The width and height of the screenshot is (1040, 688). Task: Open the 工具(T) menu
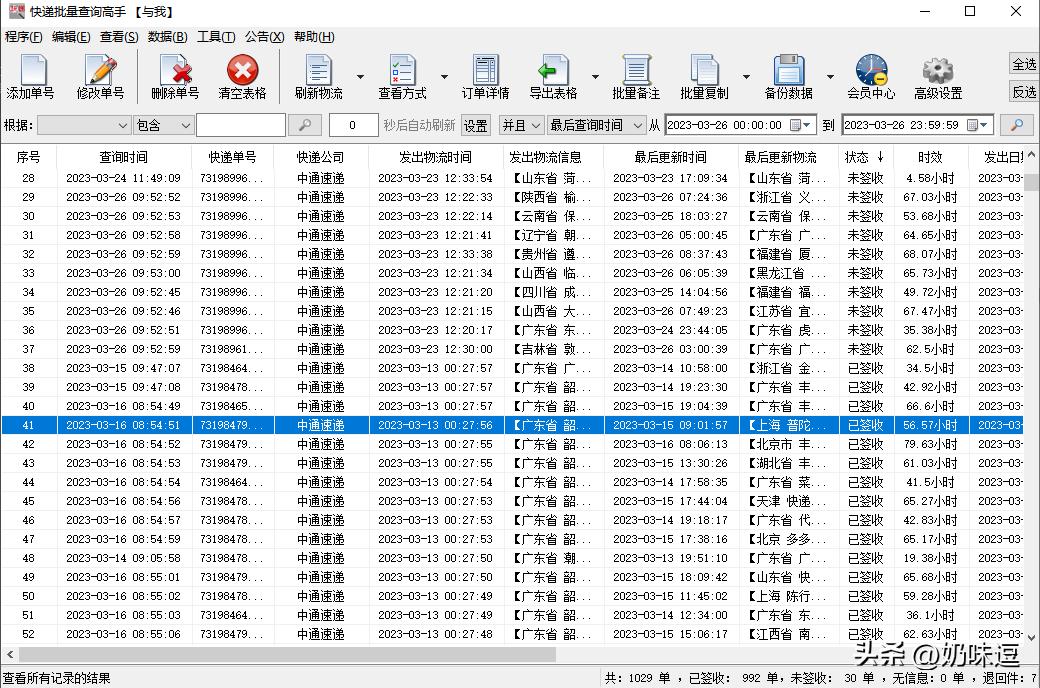coord(216,37)
